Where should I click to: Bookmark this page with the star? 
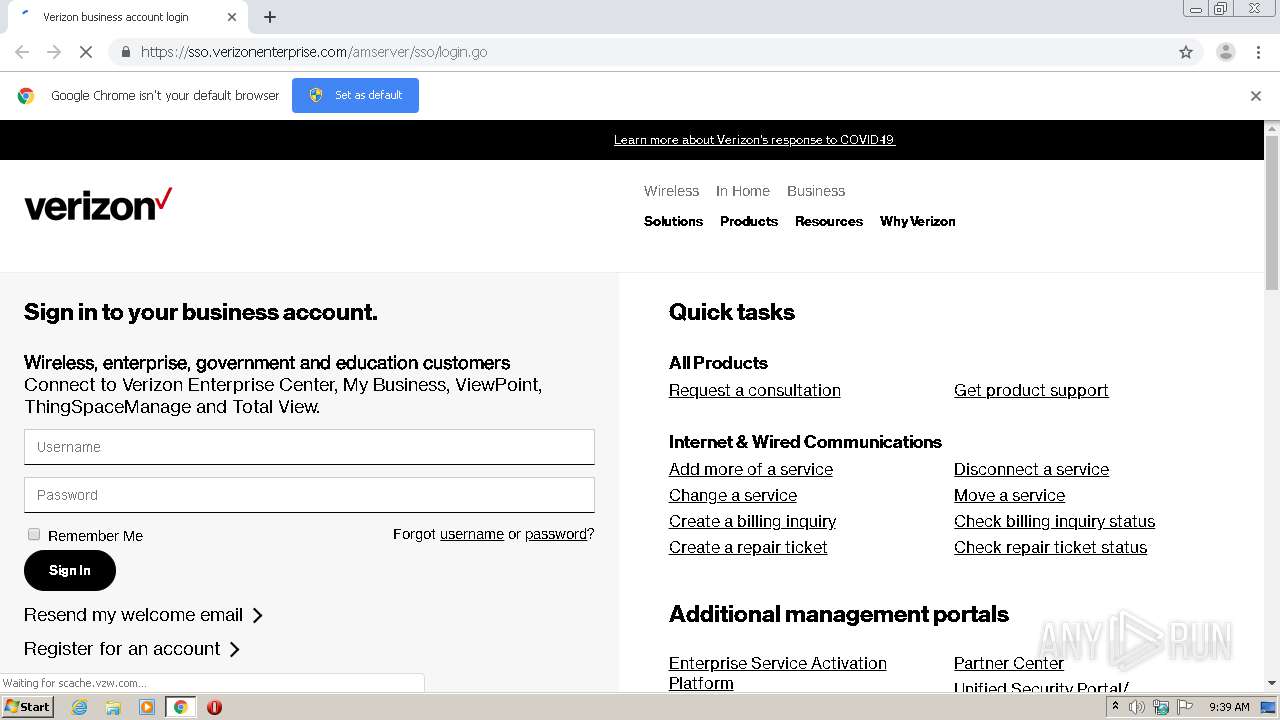(1186, 52)
